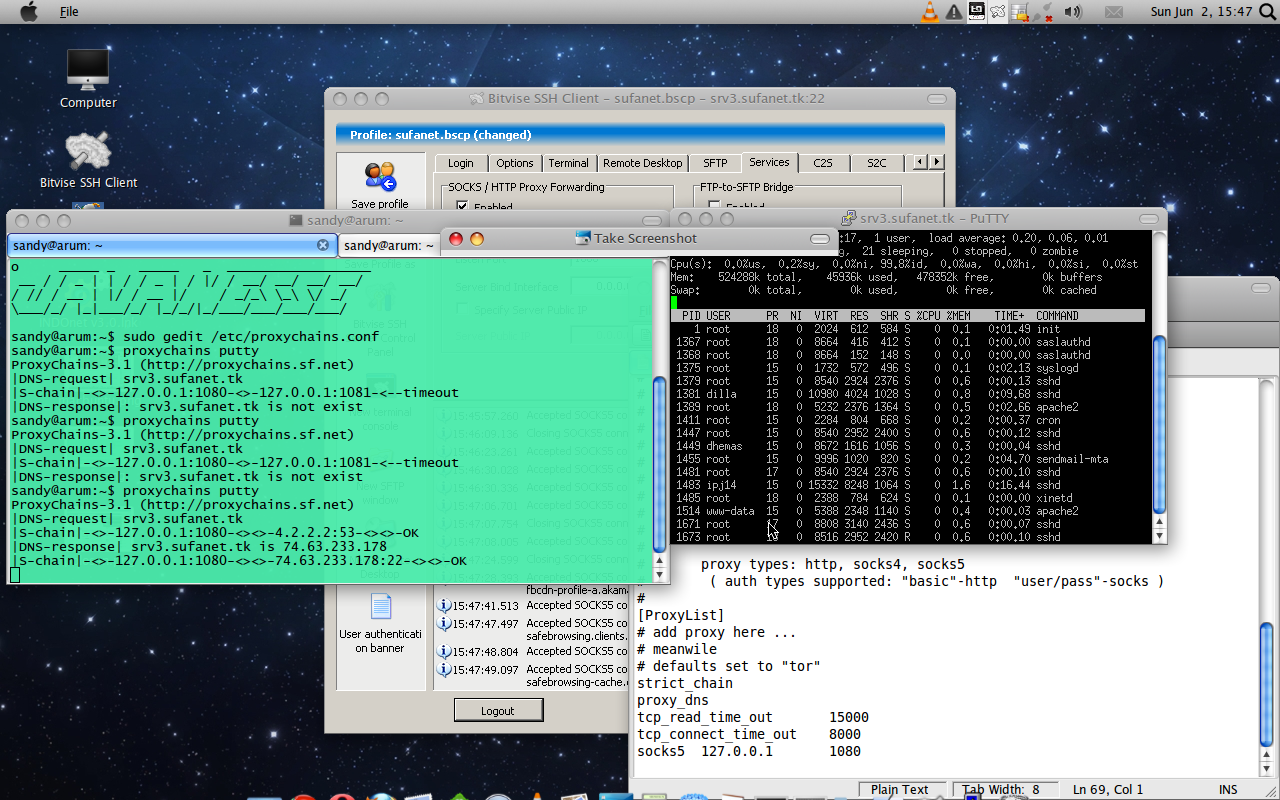Open the Apple menu logo
1280x800 pixels.
point(29,12)
